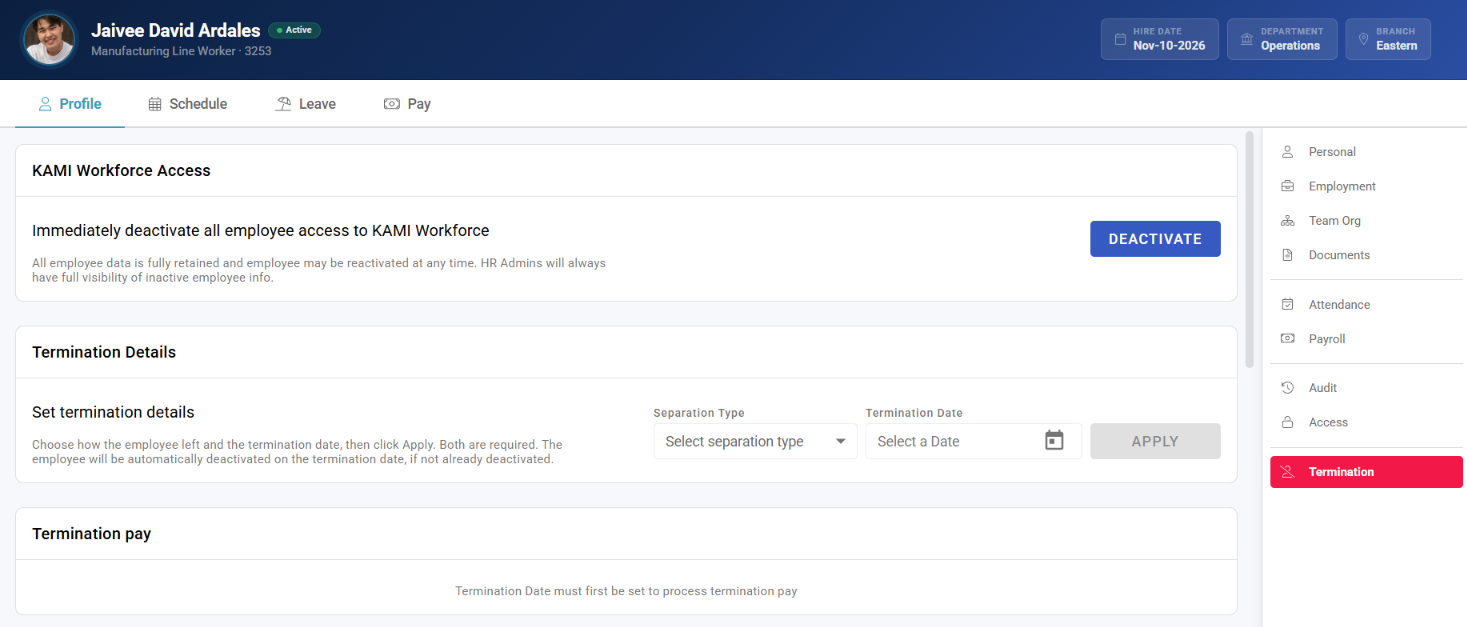The width and height of the screenshot is (1467, 627).
Task: Go to the Pay tab
Action: pos(407,104)
